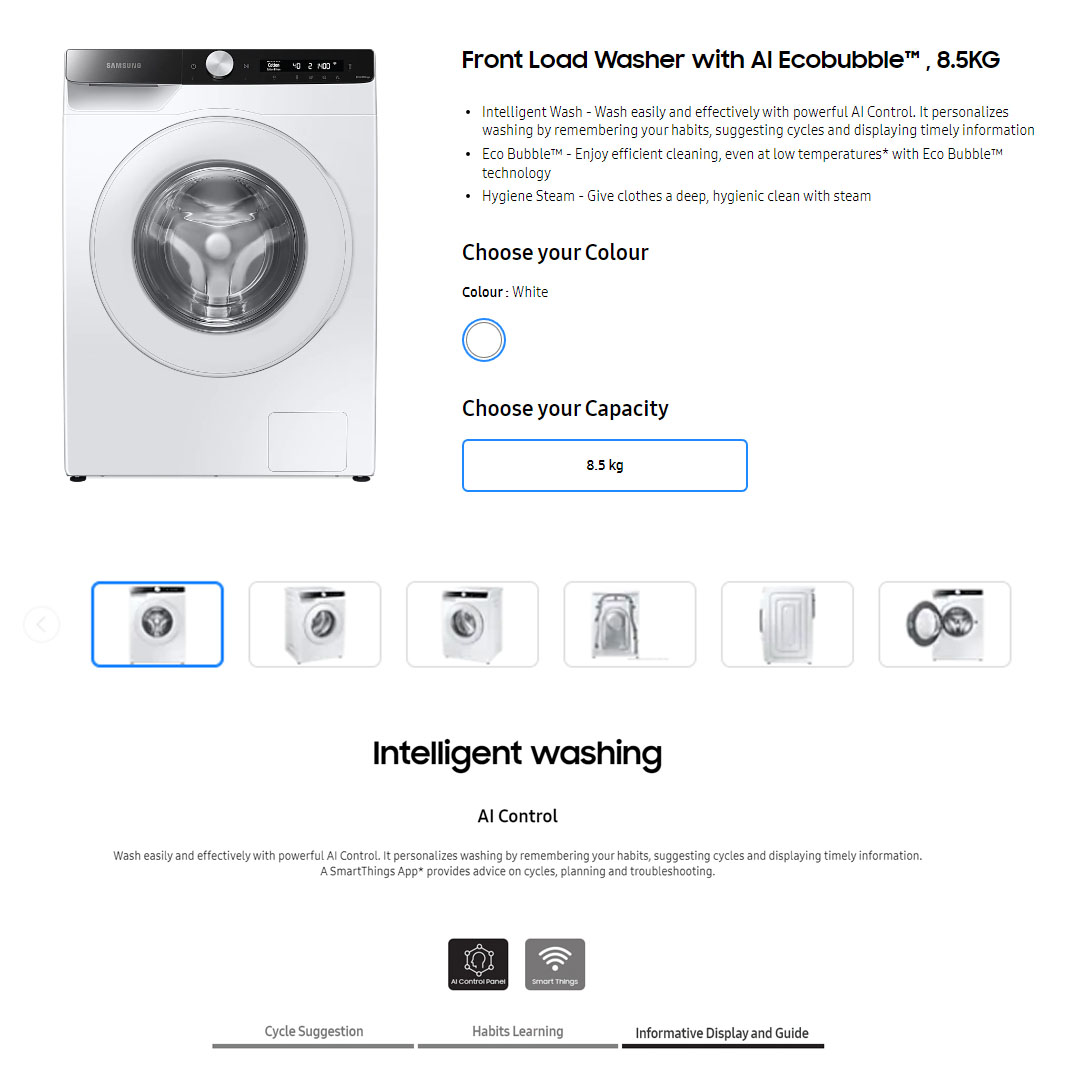Go to the previous thumbnail with the left arrow

[41, 624]
